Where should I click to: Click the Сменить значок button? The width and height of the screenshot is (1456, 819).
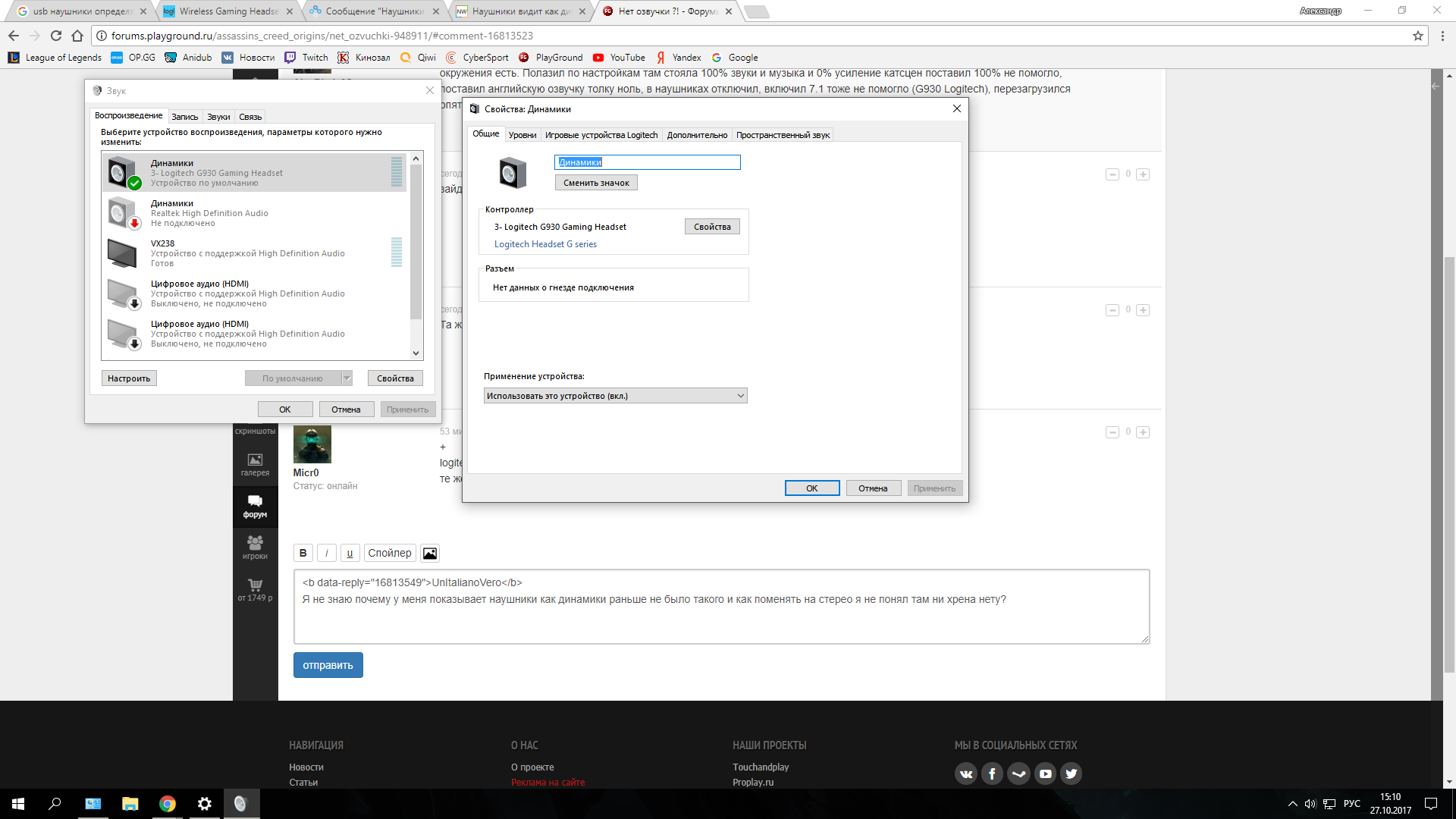596,183
